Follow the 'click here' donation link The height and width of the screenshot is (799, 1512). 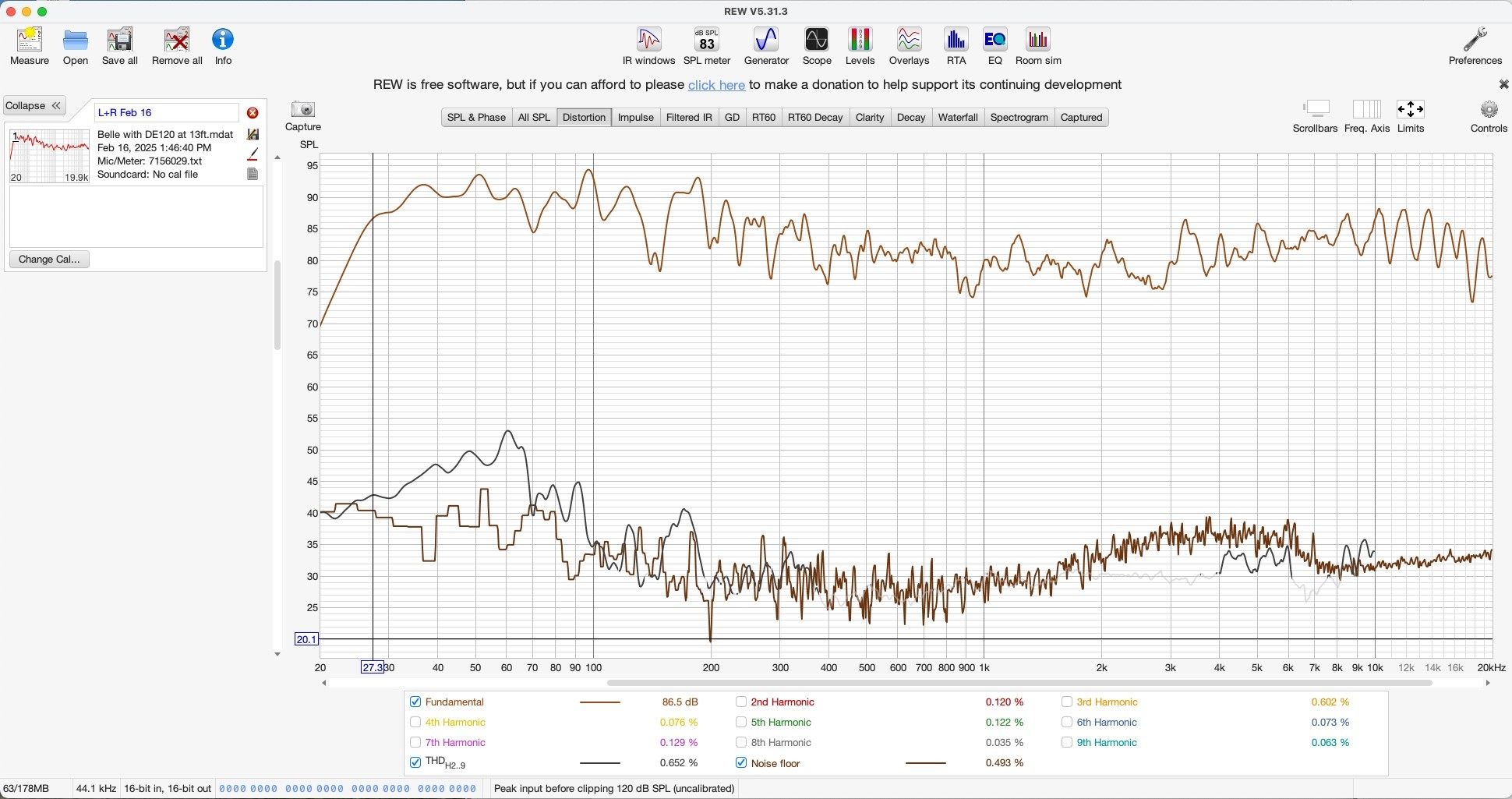[716, 85]
